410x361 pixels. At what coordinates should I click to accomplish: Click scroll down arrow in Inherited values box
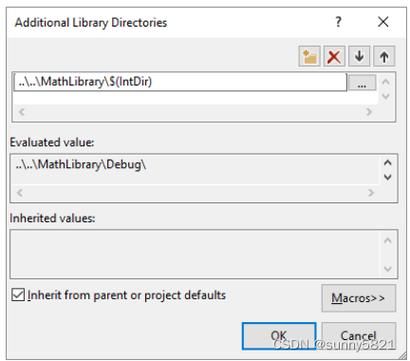(387, 268)
